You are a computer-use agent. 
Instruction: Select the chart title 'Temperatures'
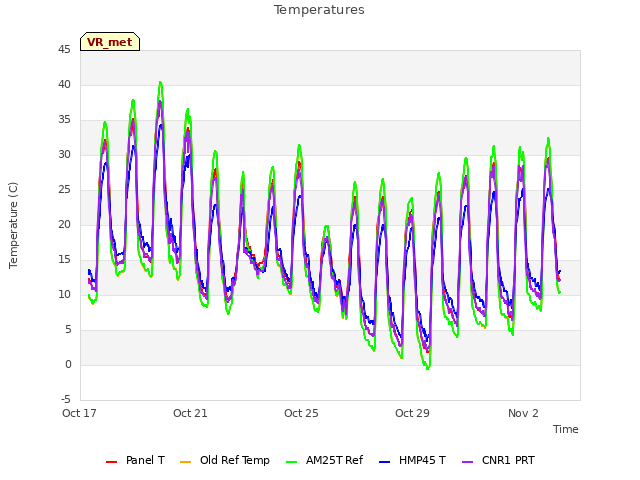319,10
